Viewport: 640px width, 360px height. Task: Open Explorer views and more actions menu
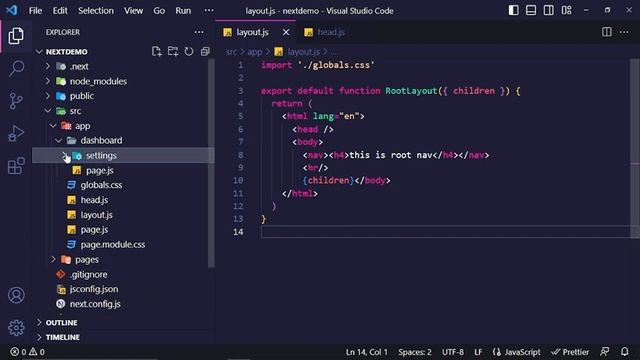(199, 32)
